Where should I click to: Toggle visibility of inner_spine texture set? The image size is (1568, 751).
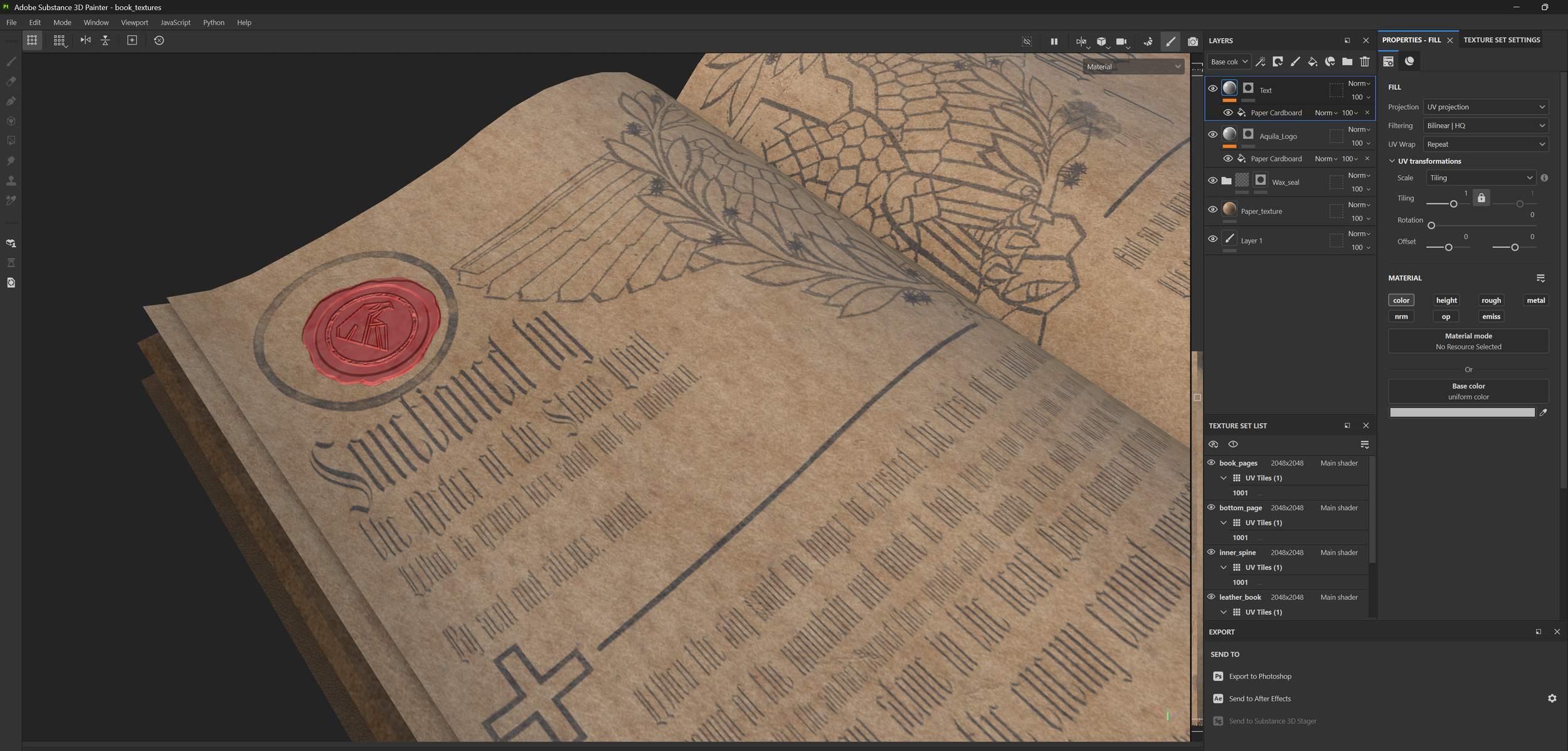pyautogui.click(x=1211, y=552)
